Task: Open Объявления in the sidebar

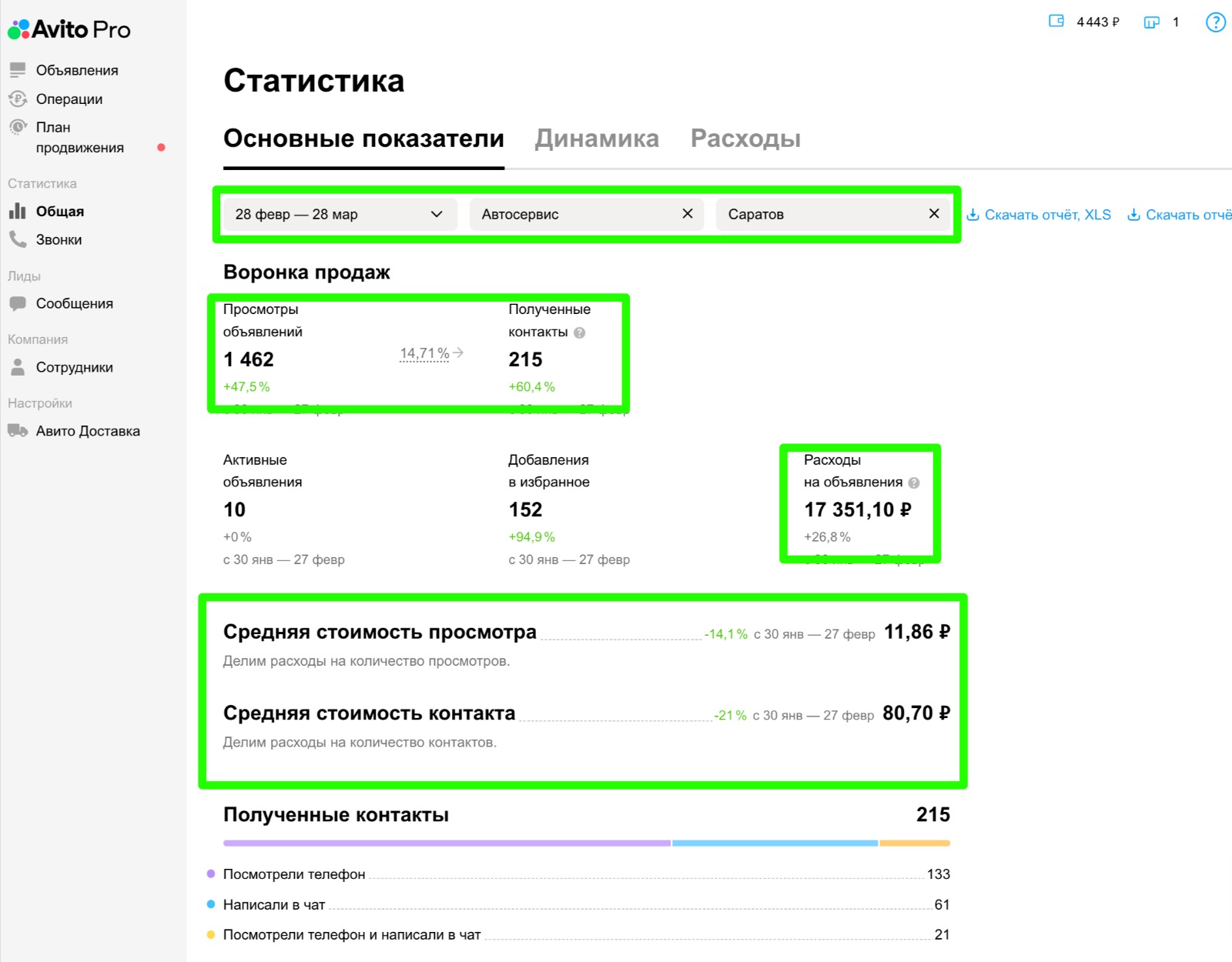Action: [x=77, y=70]
